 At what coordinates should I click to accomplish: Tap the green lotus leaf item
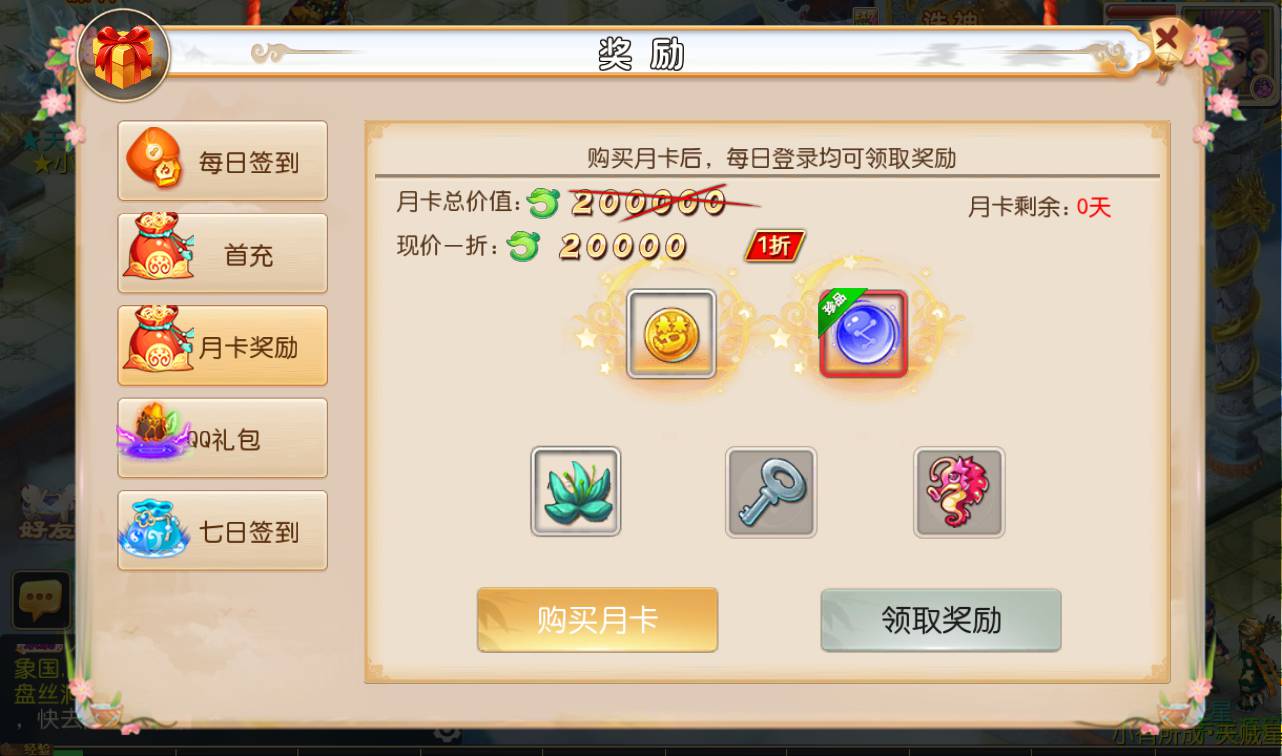point(576,491)
